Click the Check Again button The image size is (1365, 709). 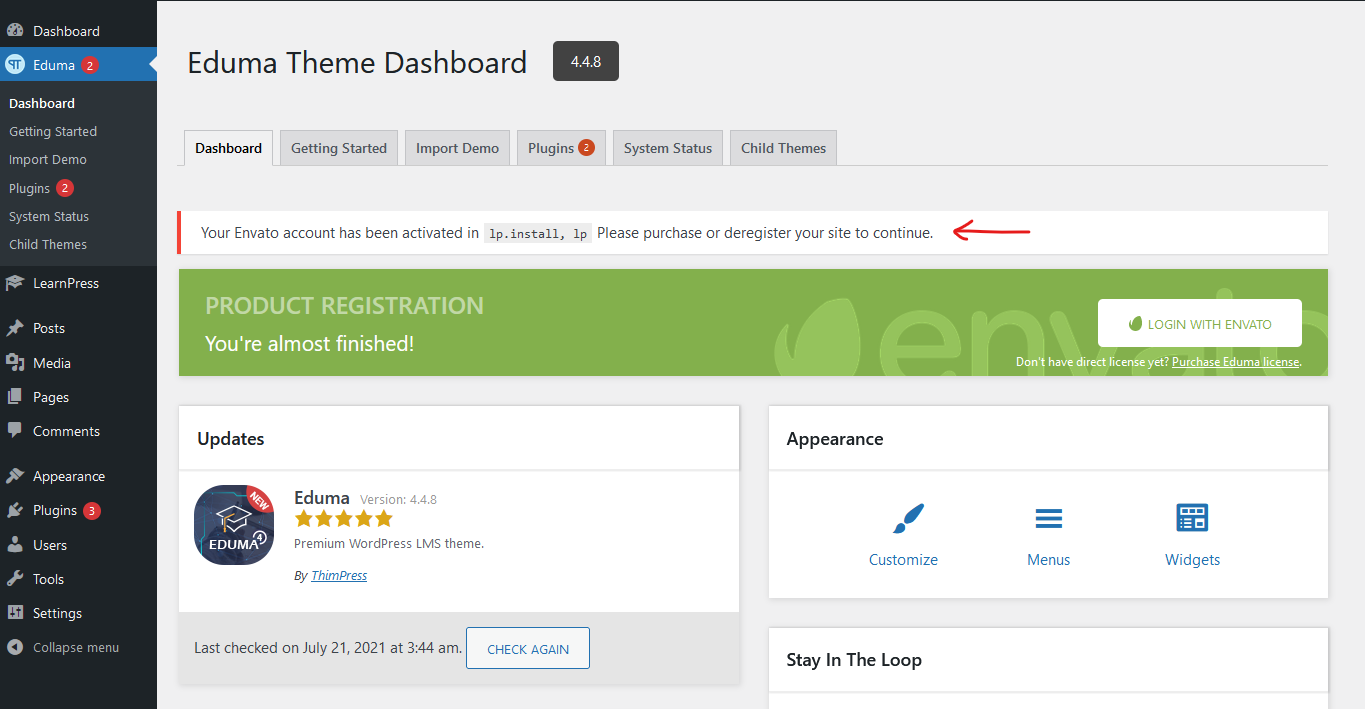528,649
